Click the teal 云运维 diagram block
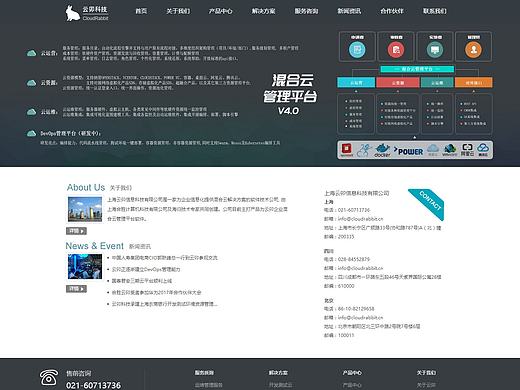Viewport: 520px width, 390px height. pos(437,82)
